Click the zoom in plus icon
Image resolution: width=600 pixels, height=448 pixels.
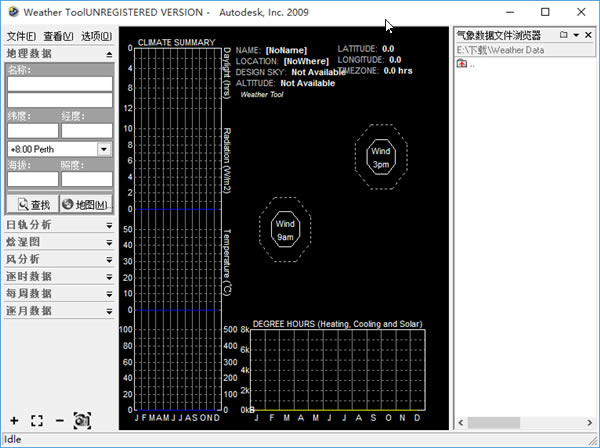(13, 421)
